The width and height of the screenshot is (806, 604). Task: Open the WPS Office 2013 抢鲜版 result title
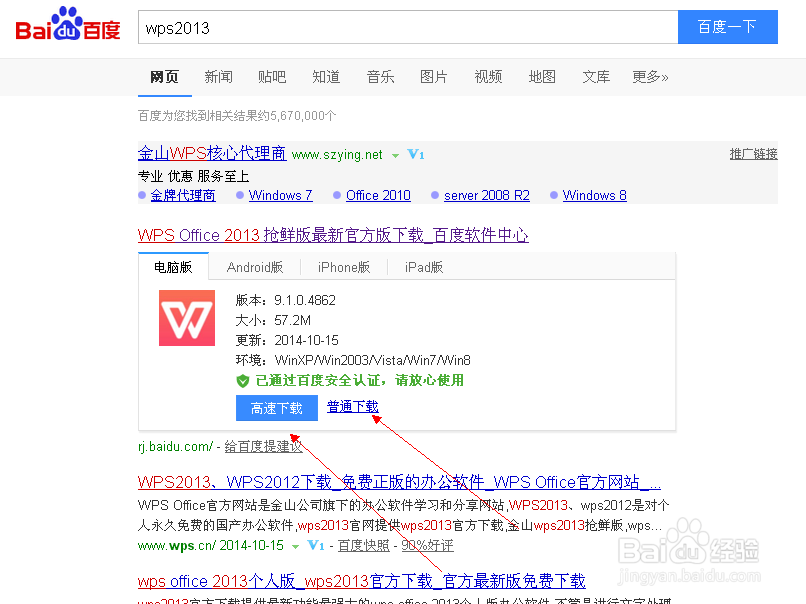coord(333,235)
